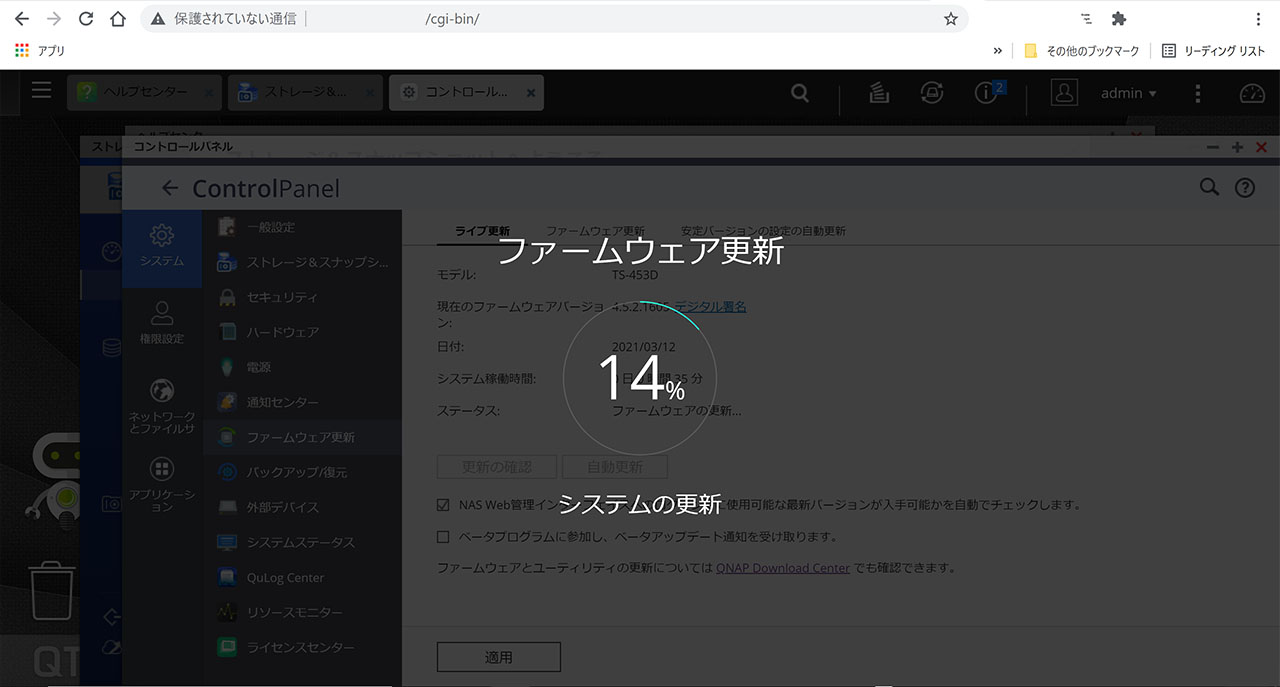Open the QTS main hamburger menu
Image resolution: width=1280 pixels, height=687 pixels.
click(41, 91)
